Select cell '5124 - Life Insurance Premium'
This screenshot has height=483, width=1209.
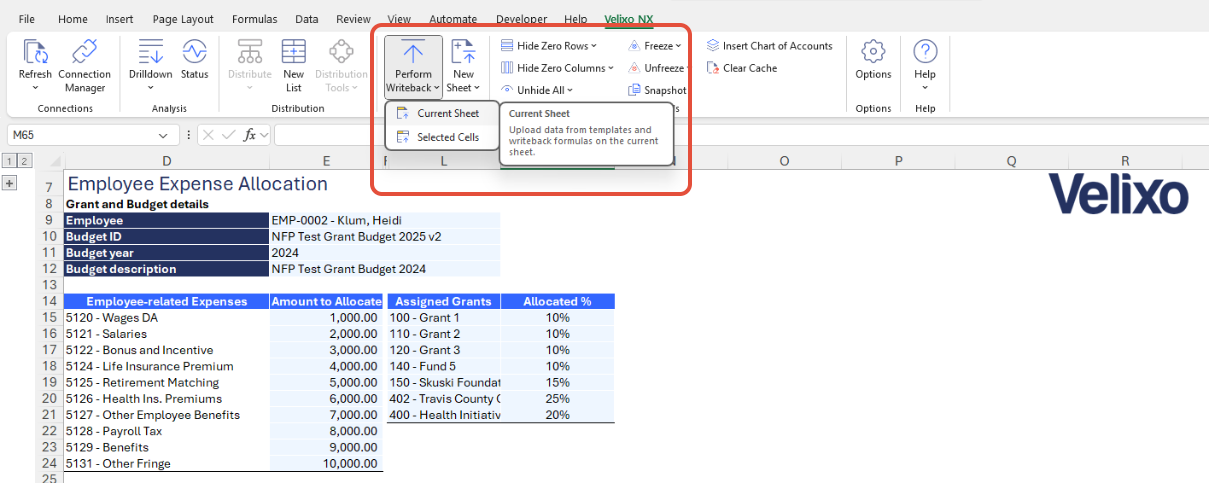tap(166, 366)
